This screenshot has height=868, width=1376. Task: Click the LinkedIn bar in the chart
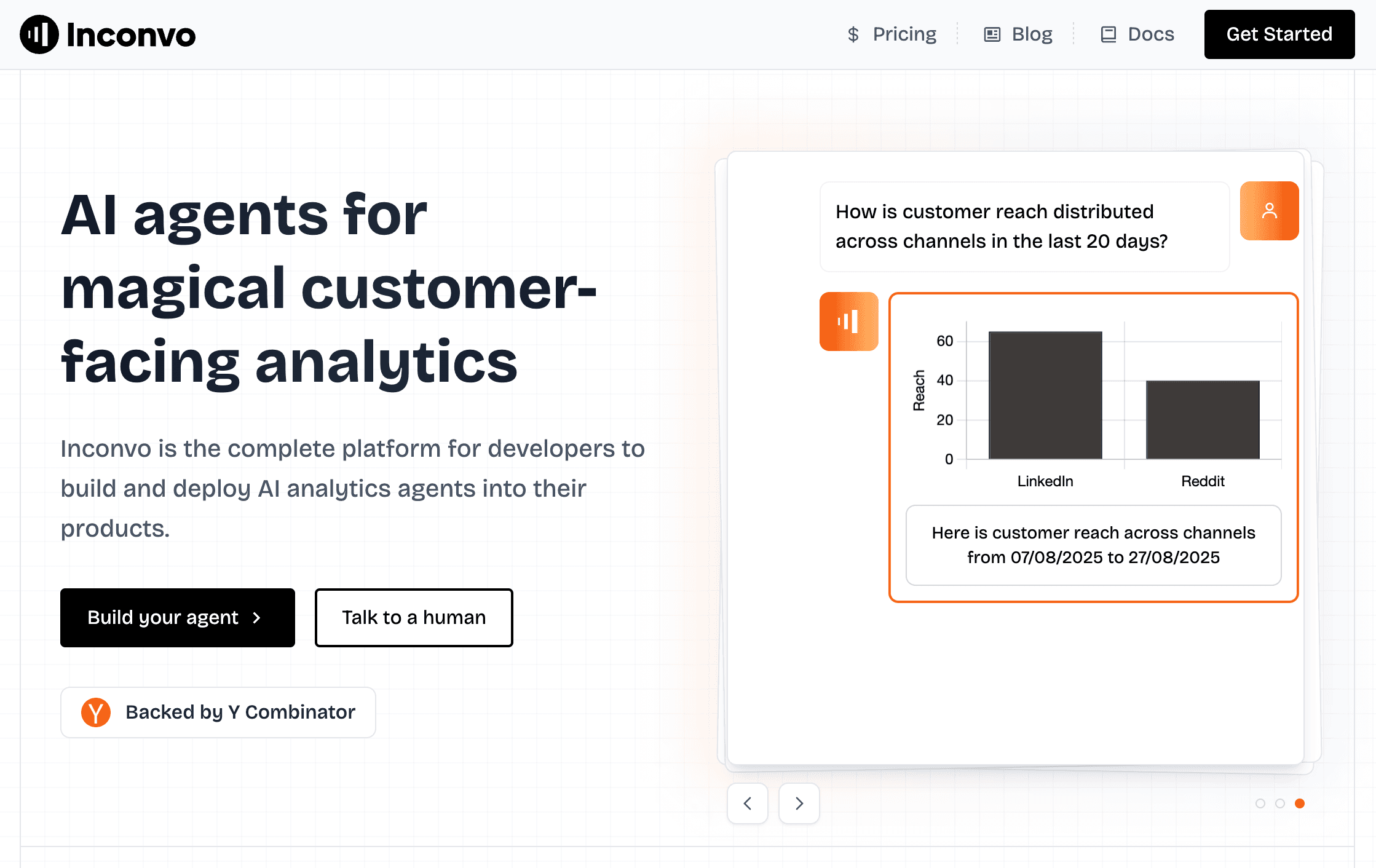tap(1045, 395)
